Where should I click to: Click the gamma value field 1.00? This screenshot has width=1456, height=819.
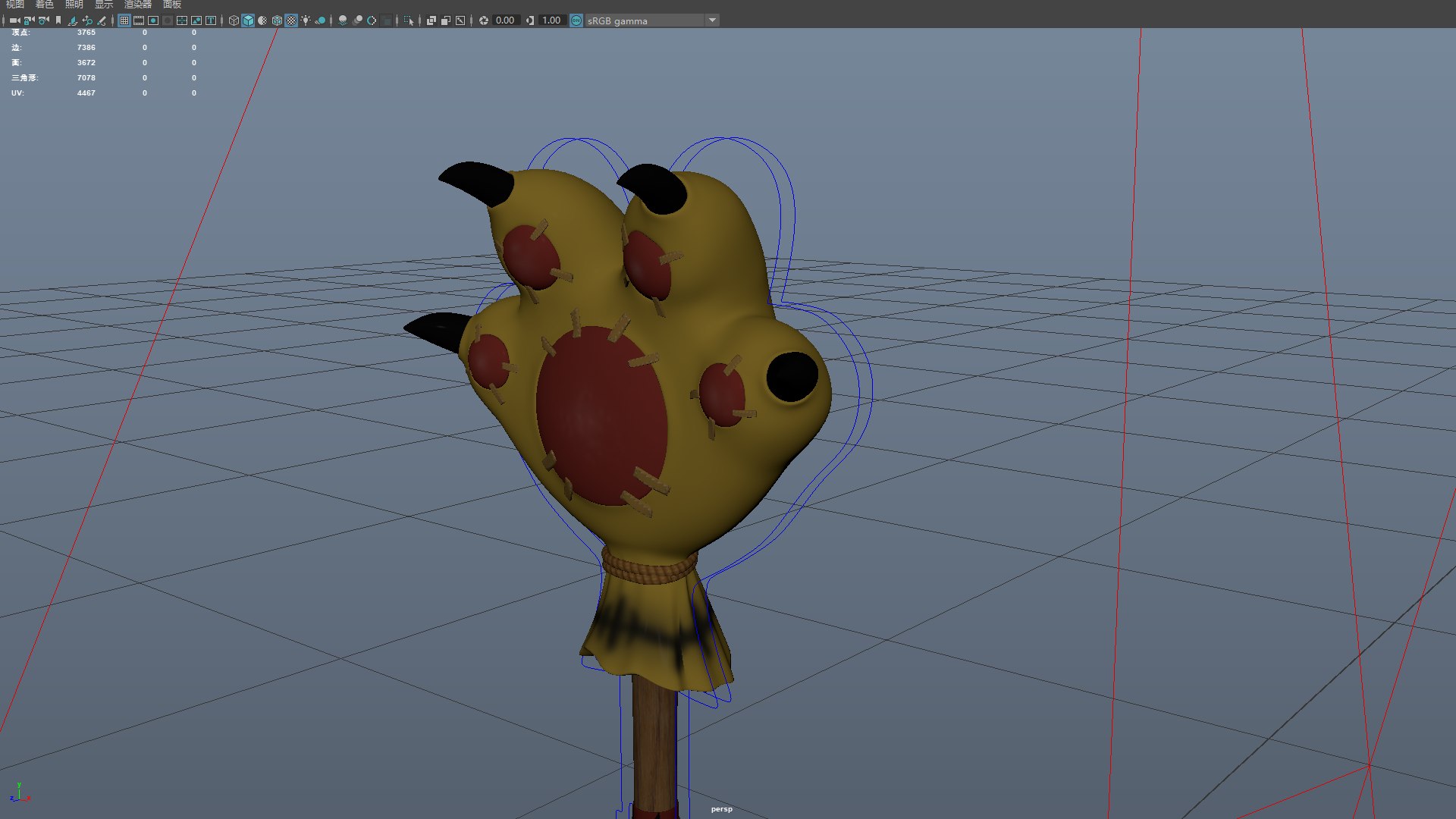[x=551, y=20]
